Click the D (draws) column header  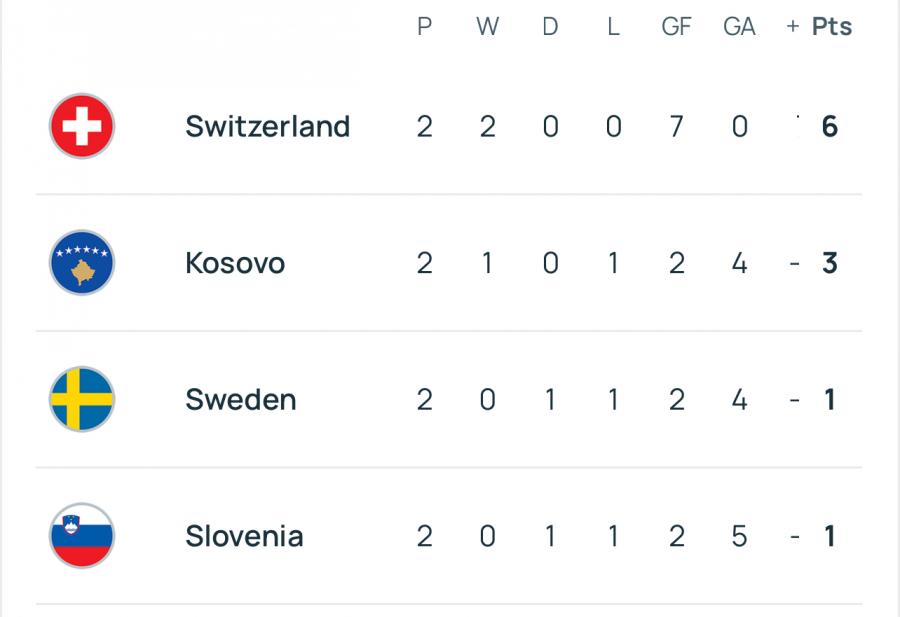pos(550,27)
